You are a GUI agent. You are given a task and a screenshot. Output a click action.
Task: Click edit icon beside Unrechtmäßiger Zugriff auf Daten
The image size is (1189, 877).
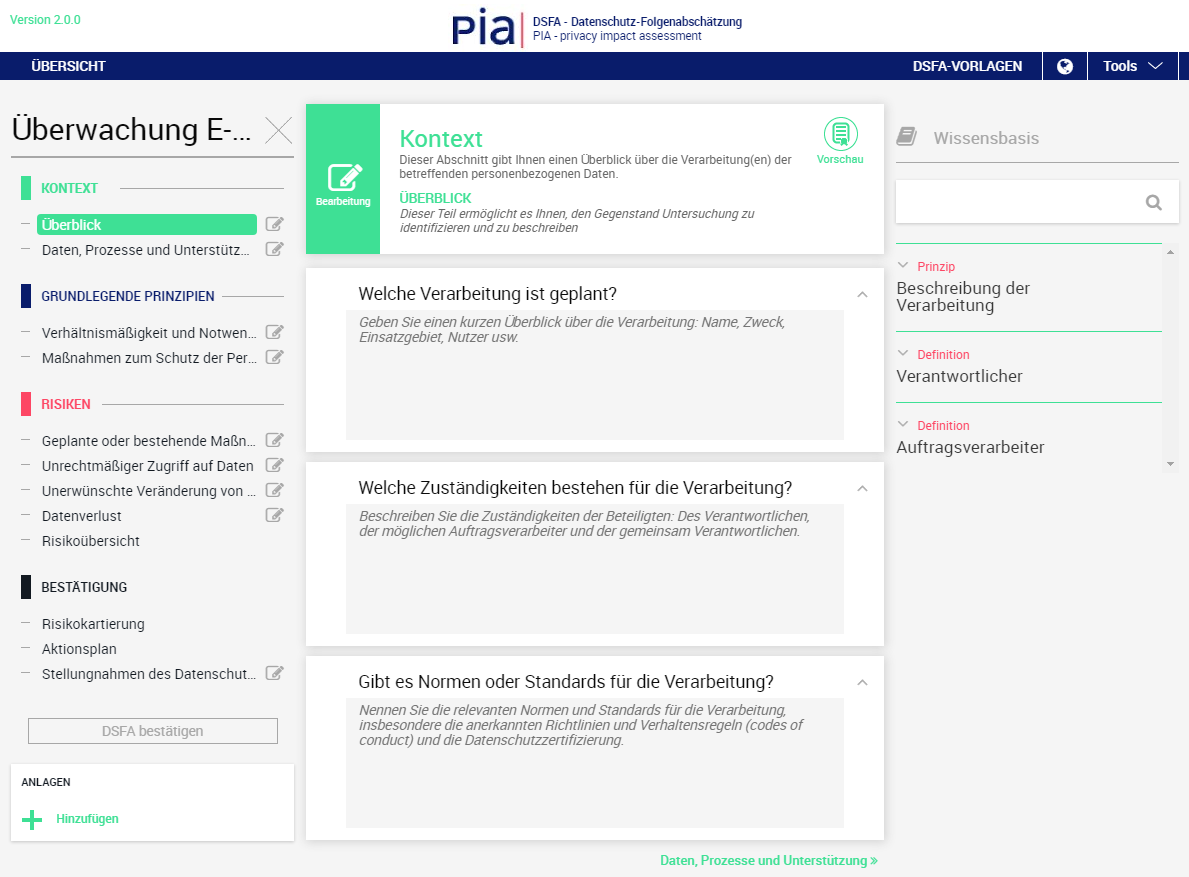tap(274, 466)
